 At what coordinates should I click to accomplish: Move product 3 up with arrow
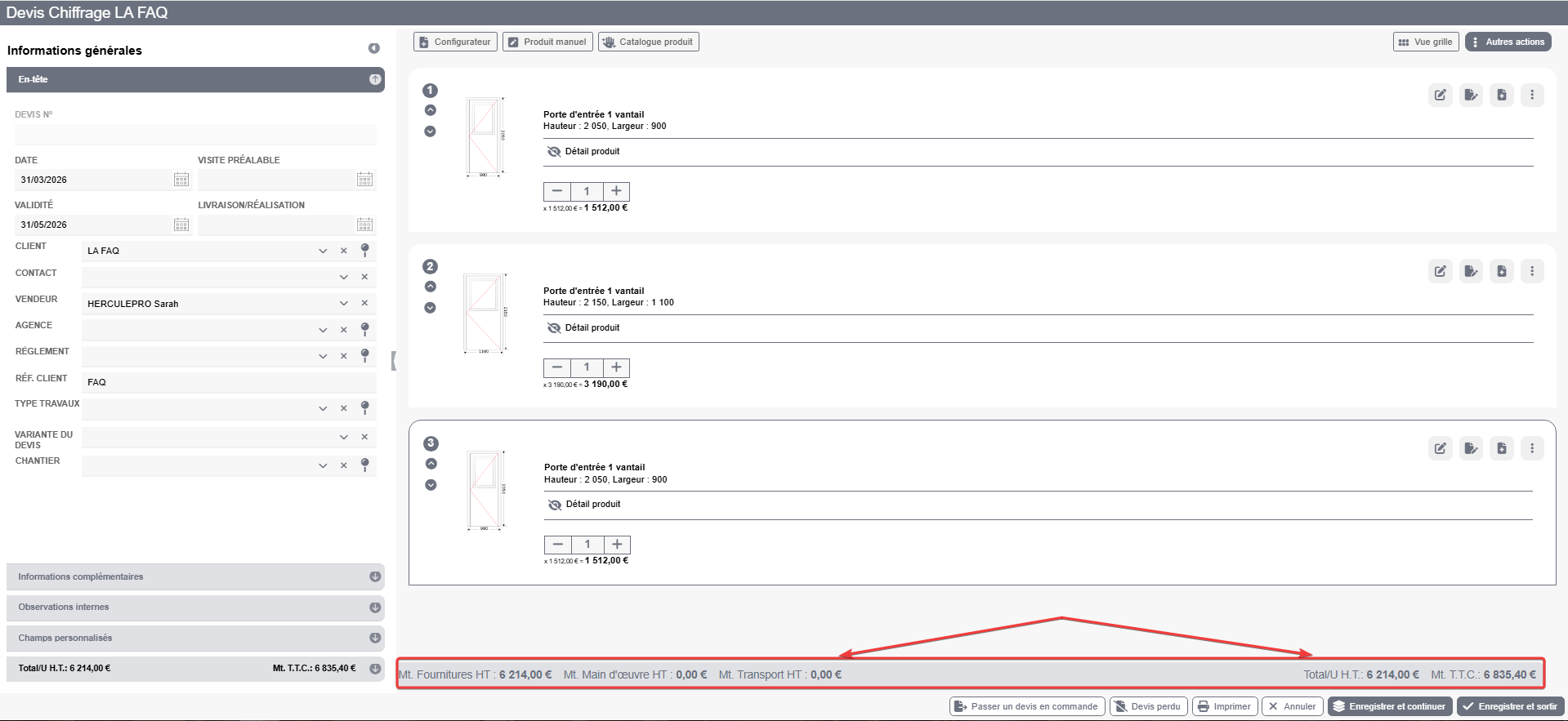431,464
